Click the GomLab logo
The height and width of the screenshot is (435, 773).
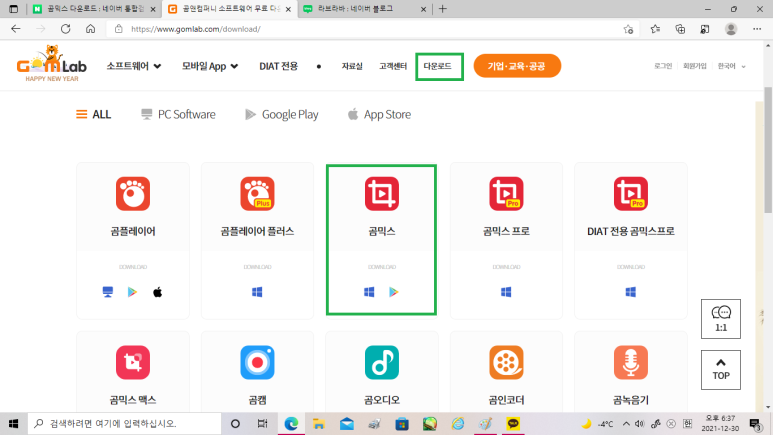[x=52, y=64]
